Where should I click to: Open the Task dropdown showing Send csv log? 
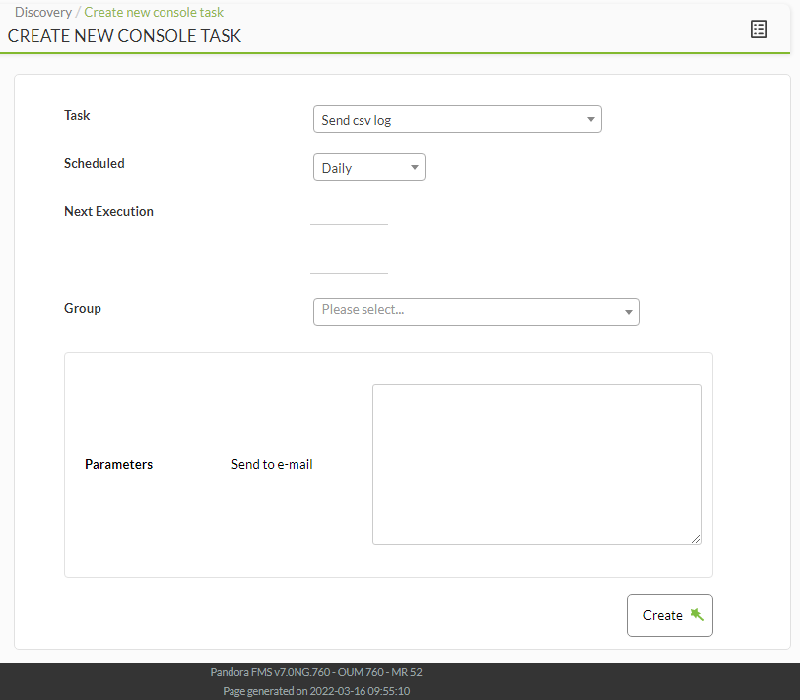coord(457,119)
